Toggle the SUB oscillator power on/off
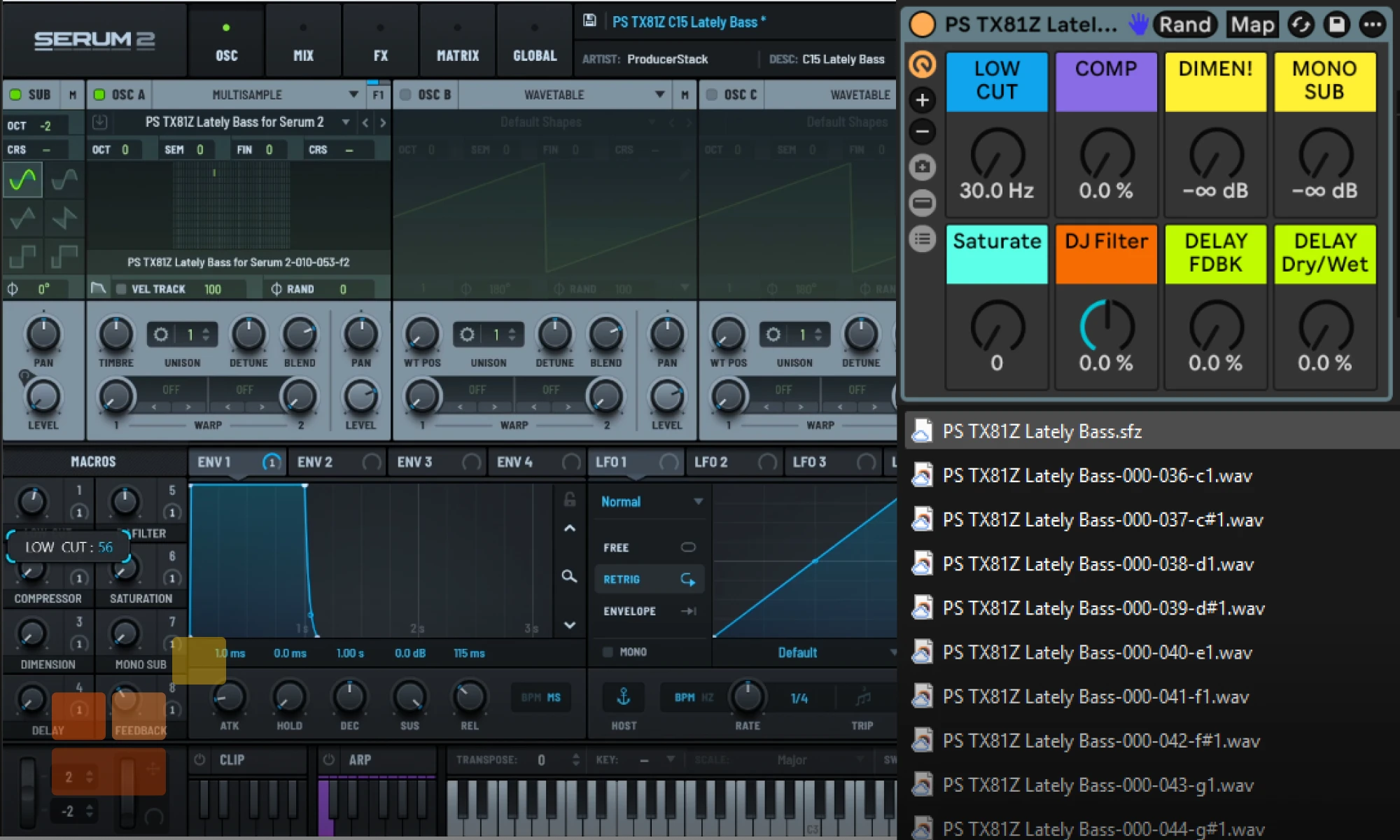The height and width of the screenshot is (840, 1400). click(x=15, y=94)
